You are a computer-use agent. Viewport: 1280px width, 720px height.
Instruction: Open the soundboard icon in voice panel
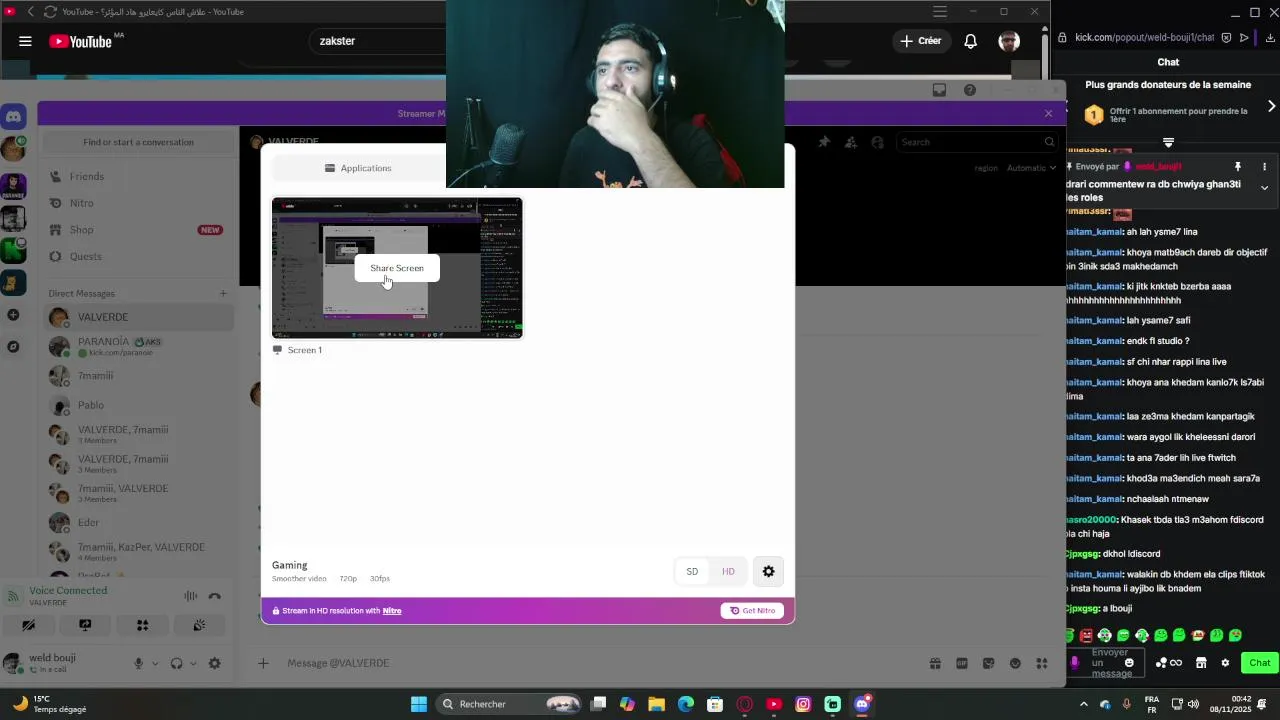coord(199,625)
